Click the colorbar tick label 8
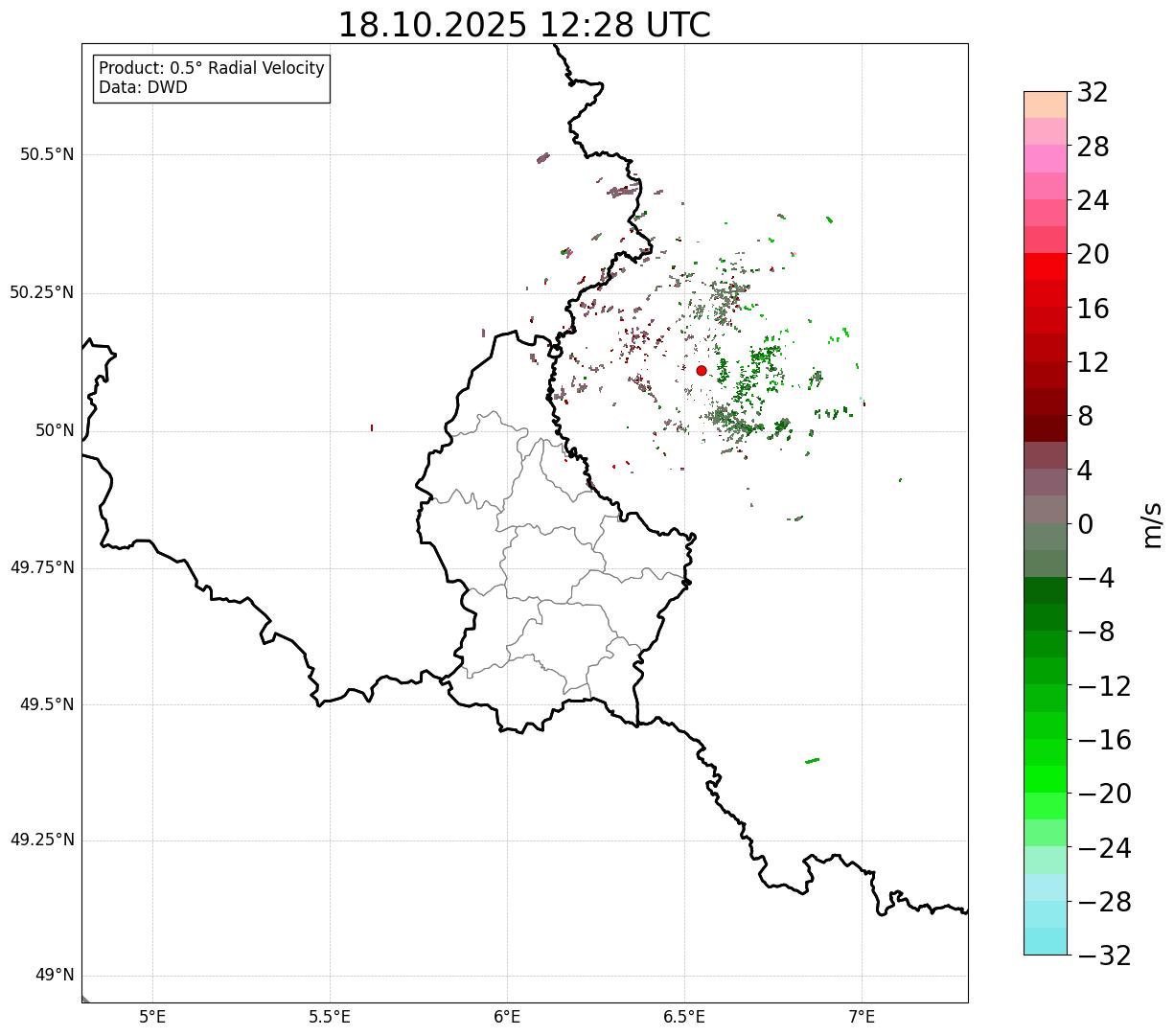 coord(1085,417)
